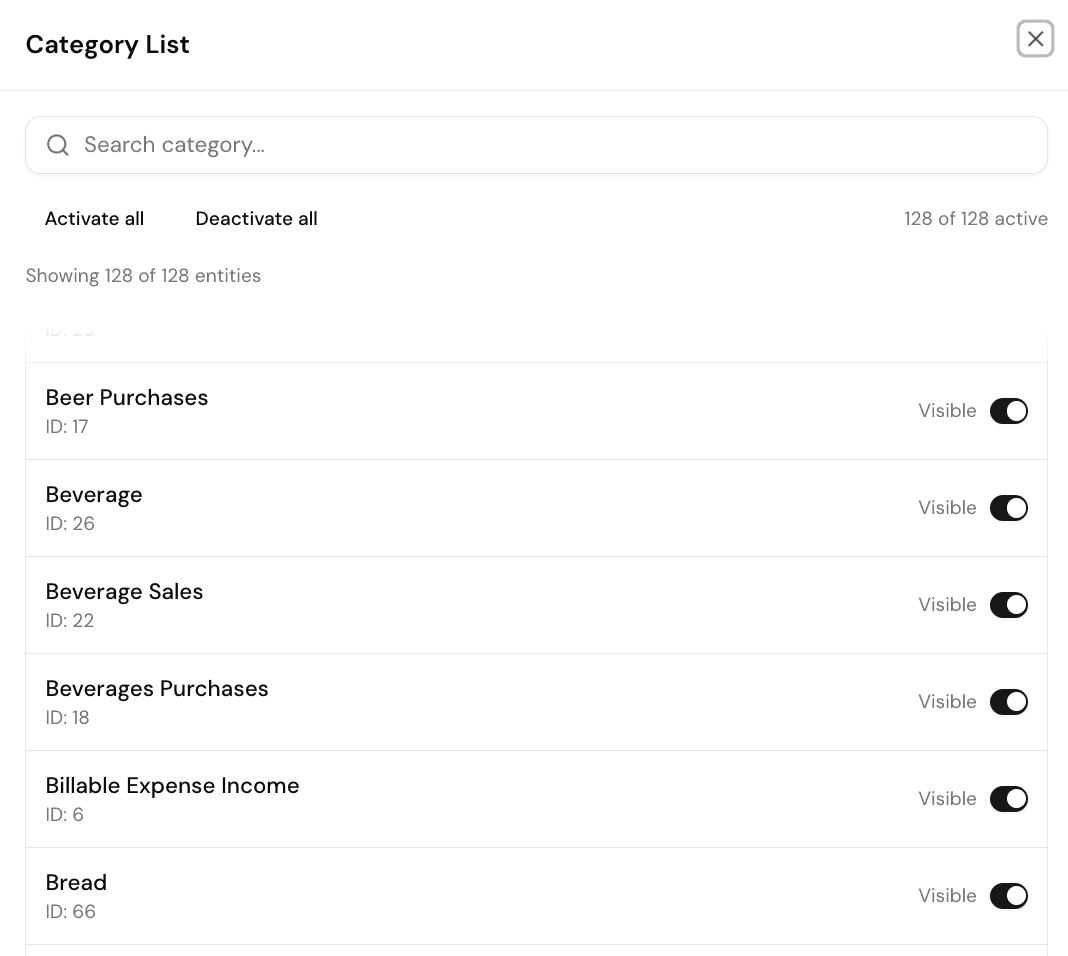Hide the Bread category
This screenshot has height=956, width=1068.
[1009, 896]
